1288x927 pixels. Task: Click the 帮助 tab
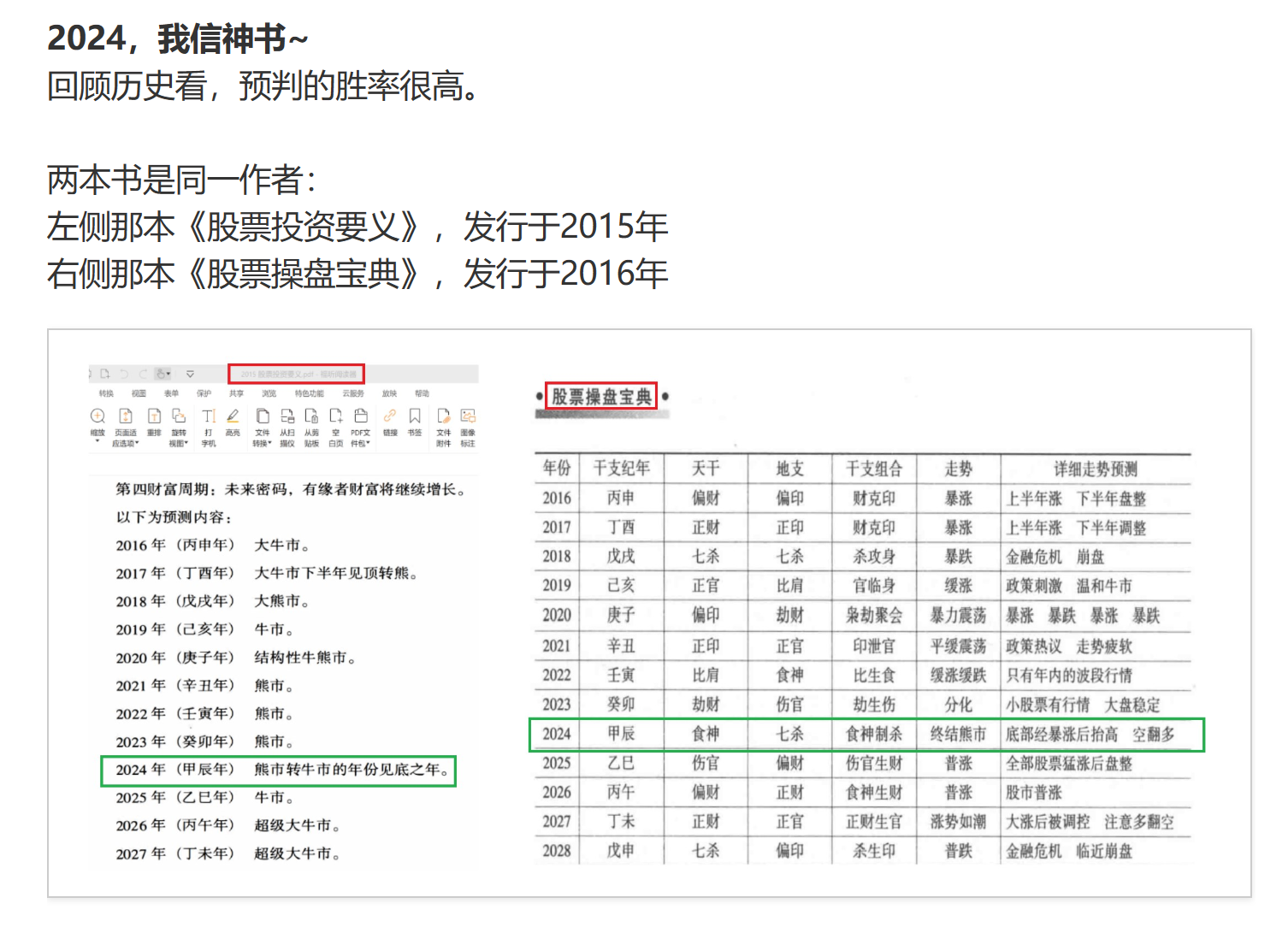[x=422, y=393]
